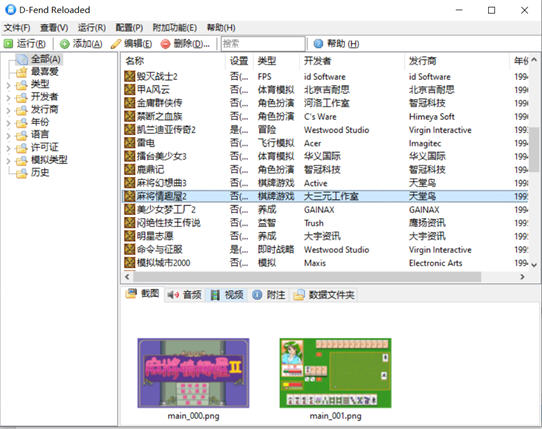The image size is (542, 429).
Task: Click the game icon beside 模拟城市2000
Action: 129,262
